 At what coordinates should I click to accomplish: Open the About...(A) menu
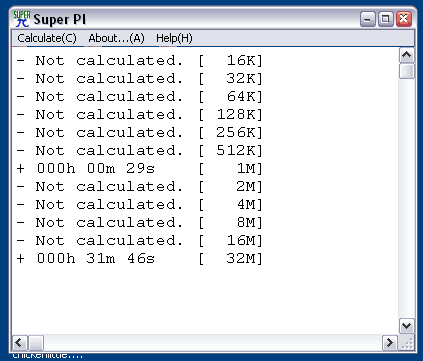116,38
